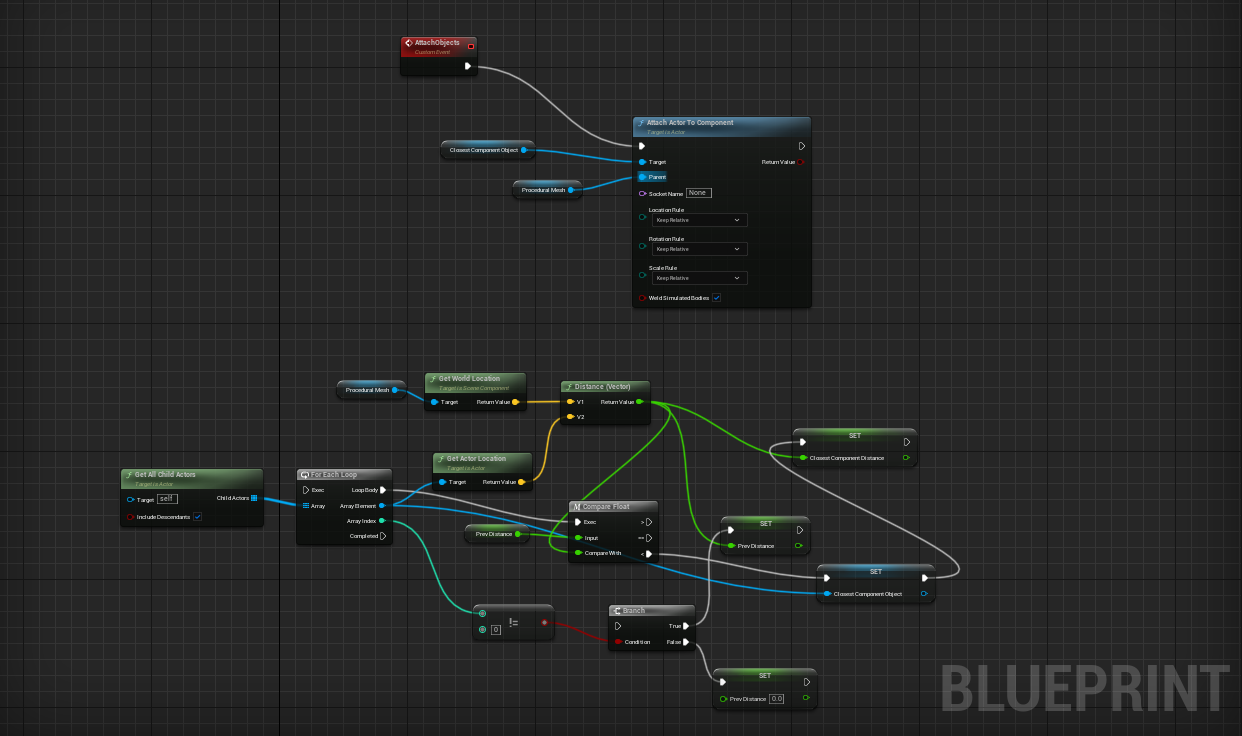The image size is (1242, 736).
Task: Click the Branch Condition pin
Action: click(x=618, y=642)
